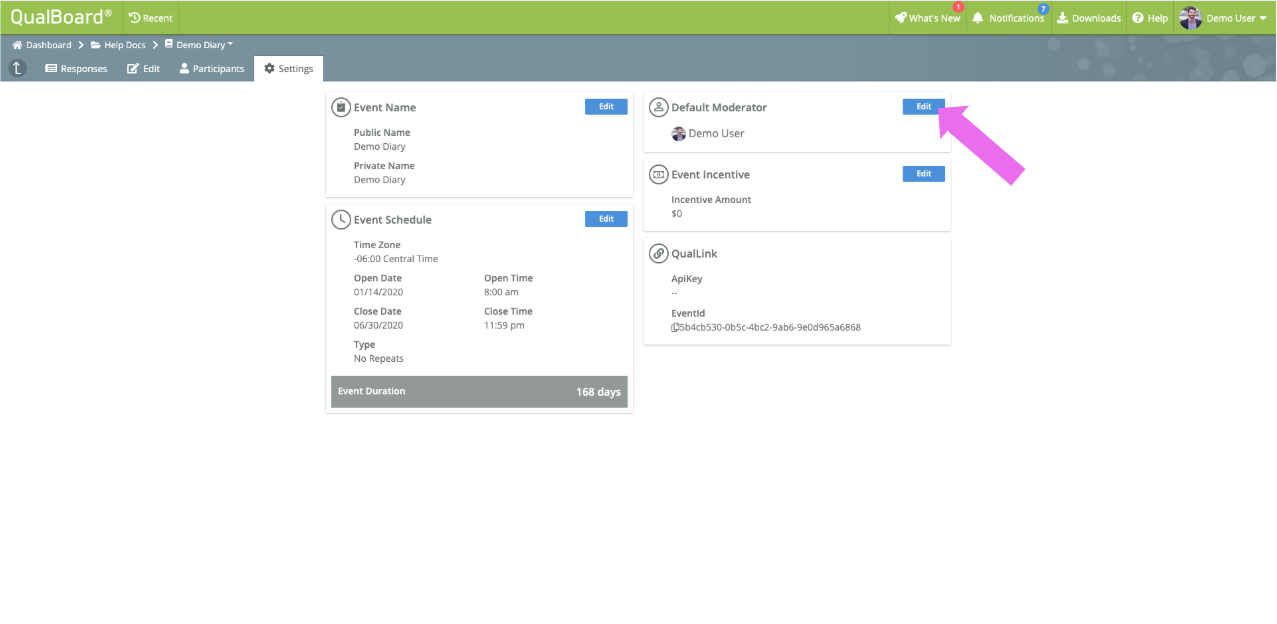
Task: Edit the Event Incentive amount
Action: (923, 174)
